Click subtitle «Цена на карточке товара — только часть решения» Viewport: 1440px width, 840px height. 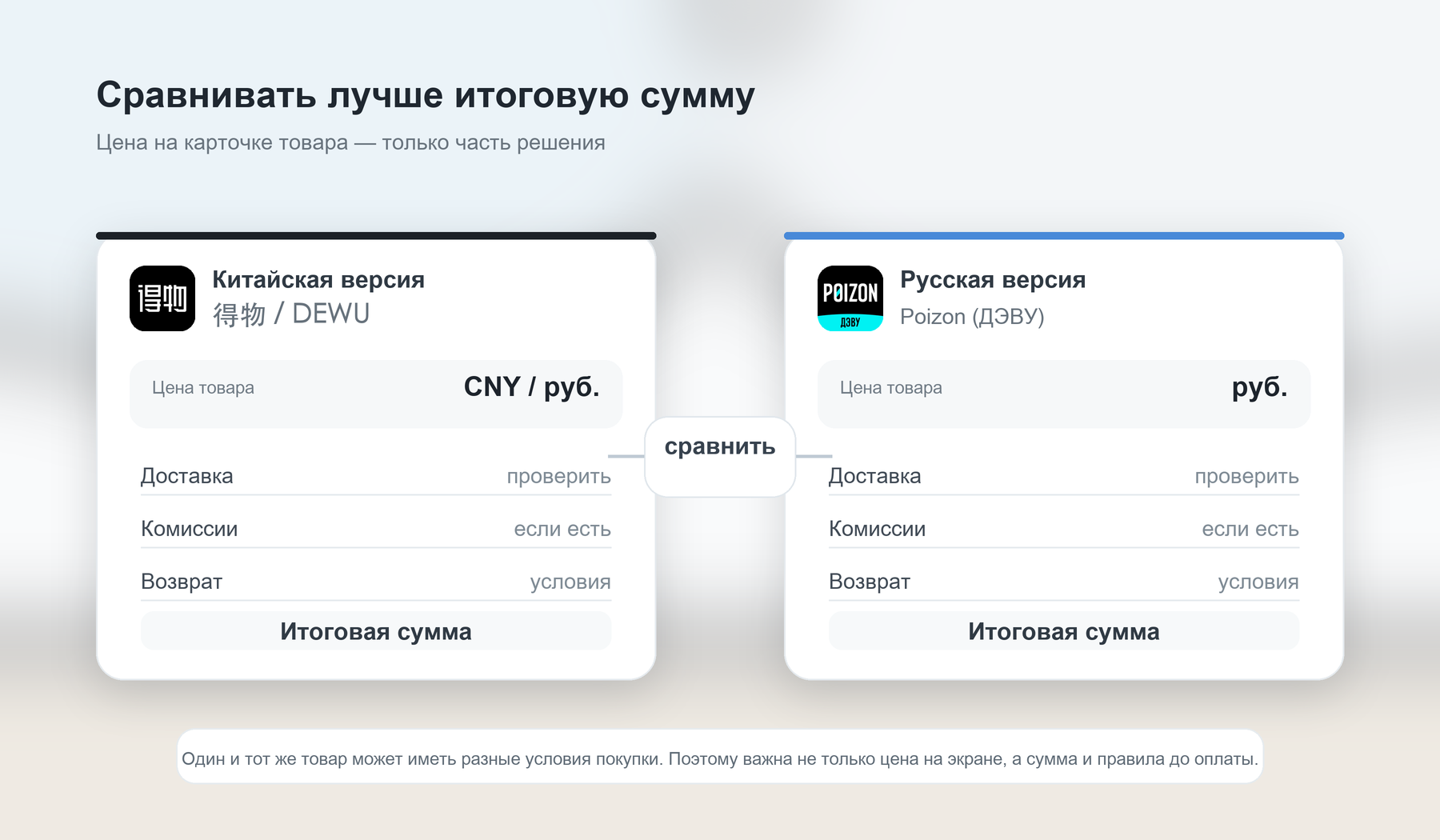point(350,142)
